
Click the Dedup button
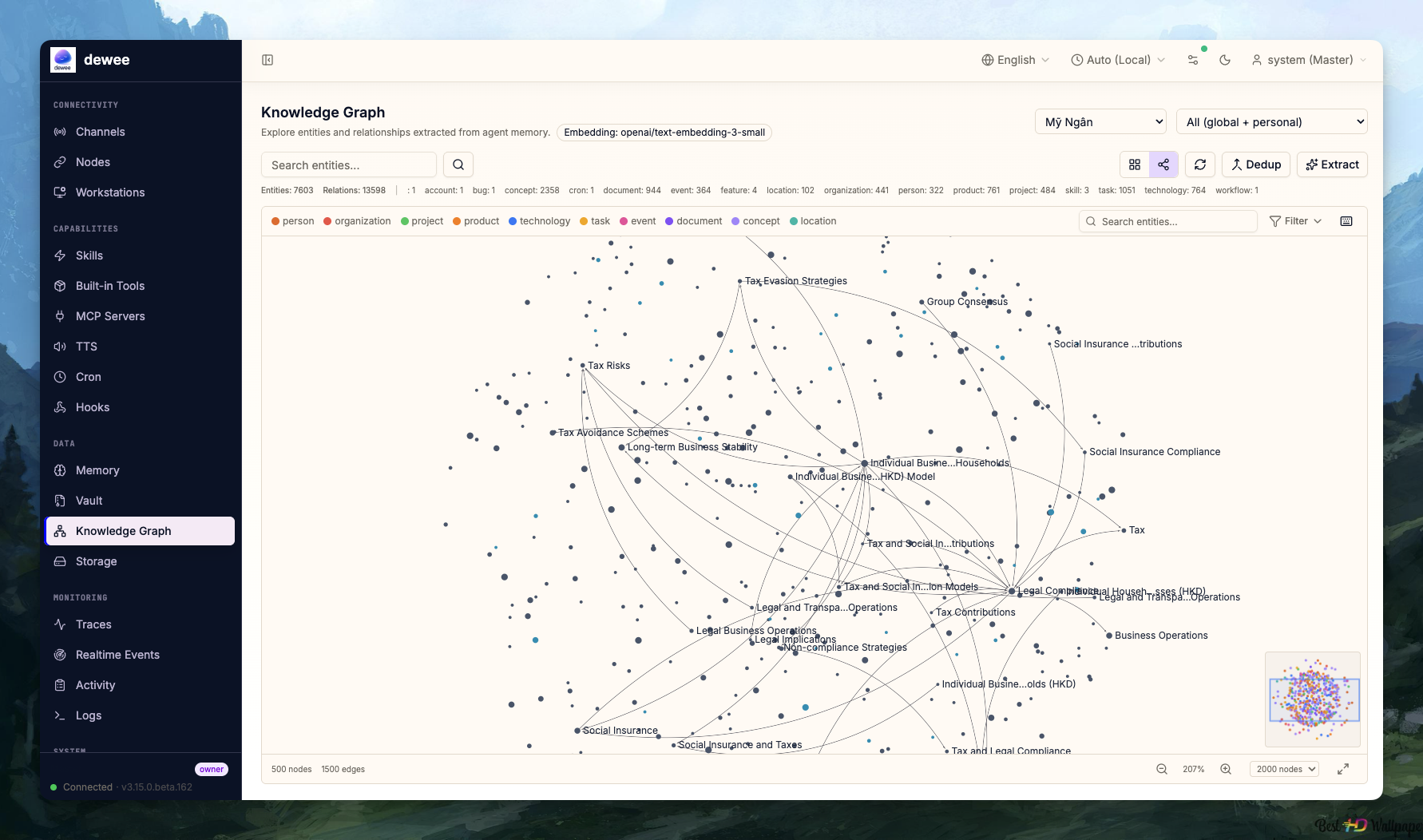1256,164
